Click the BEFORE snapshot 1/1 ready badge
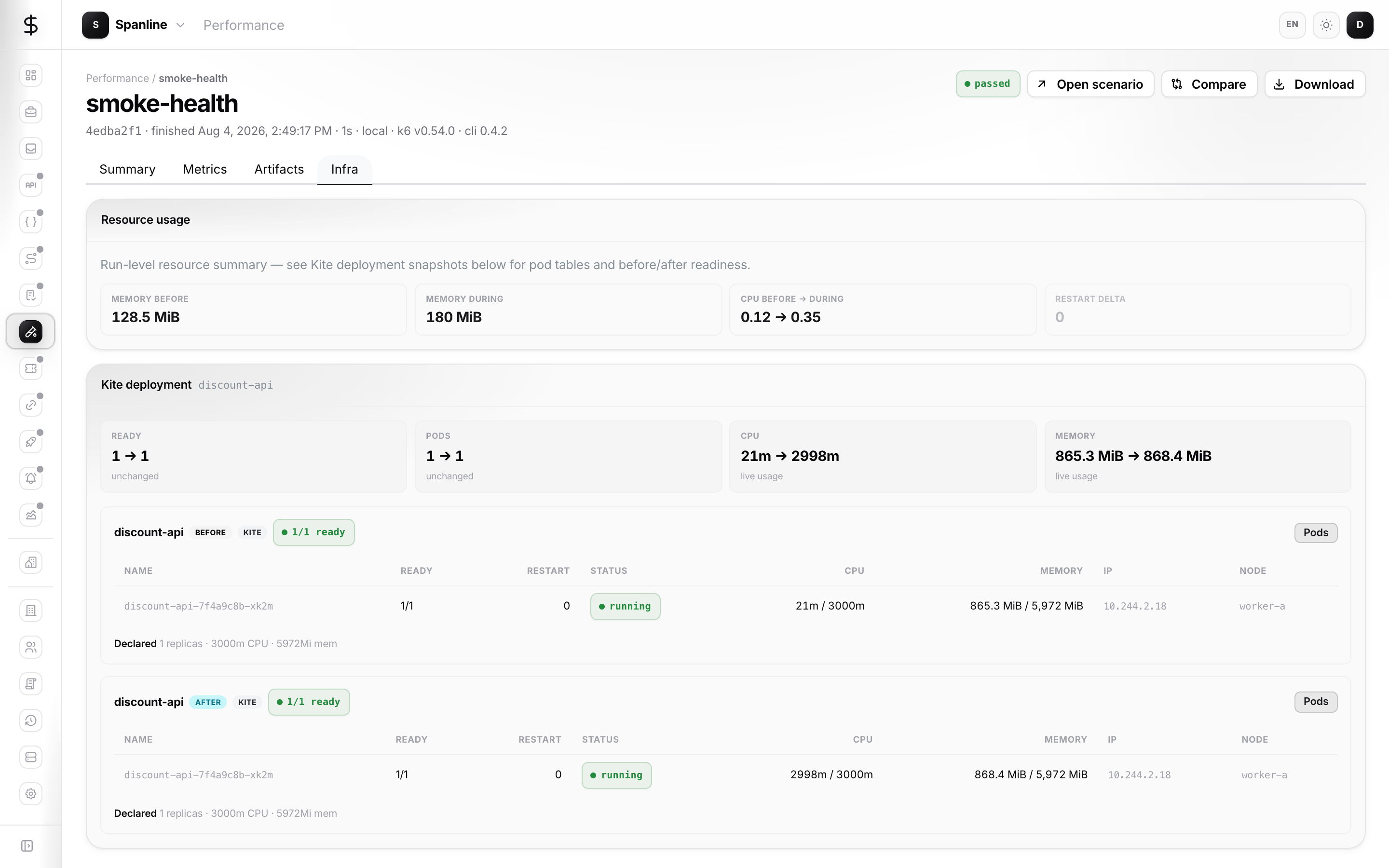This screenshot has width=1389, height=868. (313, 532)
